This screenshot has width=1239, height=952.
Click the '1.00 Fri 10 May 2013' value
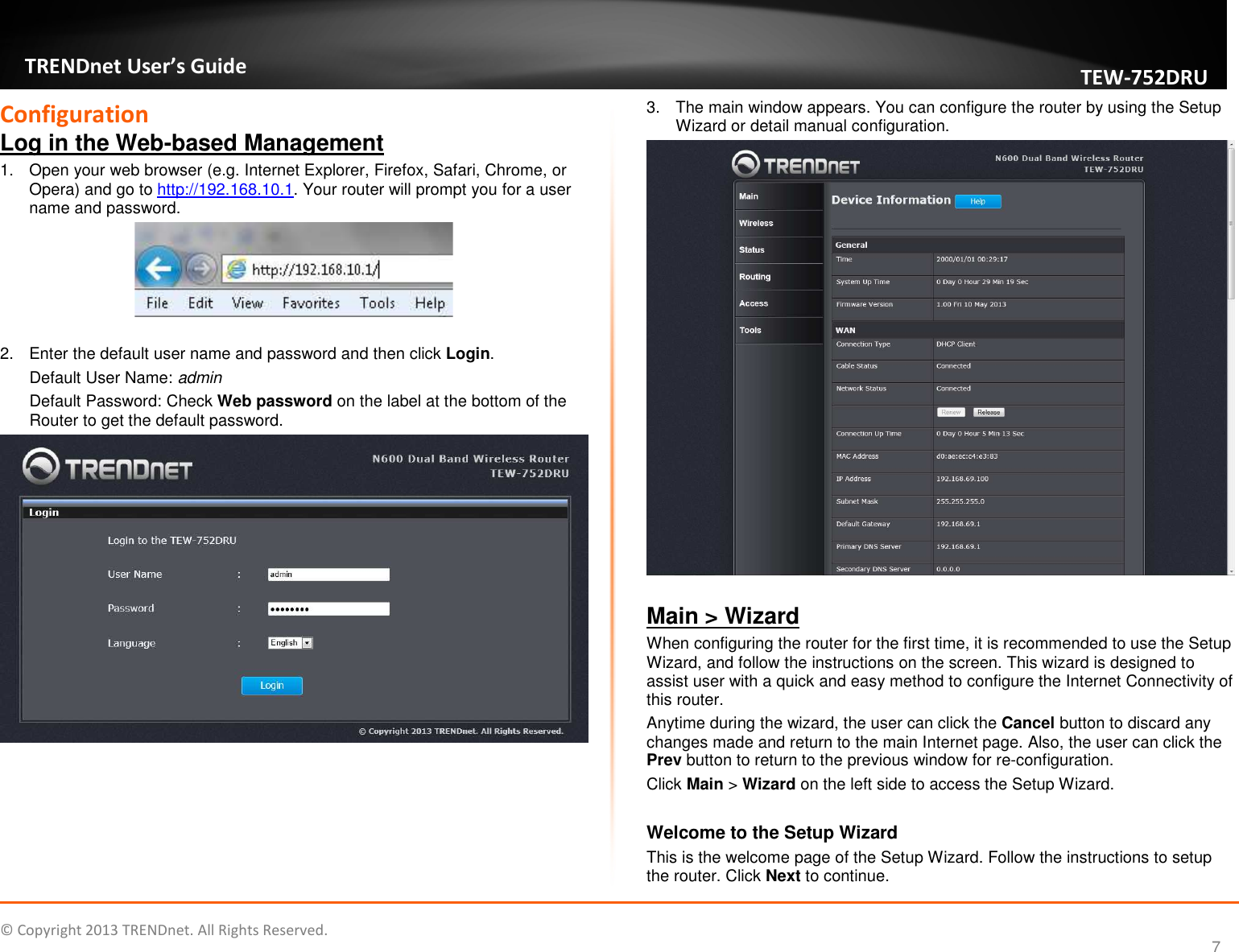pyautogui.click(x=971, y=304)
